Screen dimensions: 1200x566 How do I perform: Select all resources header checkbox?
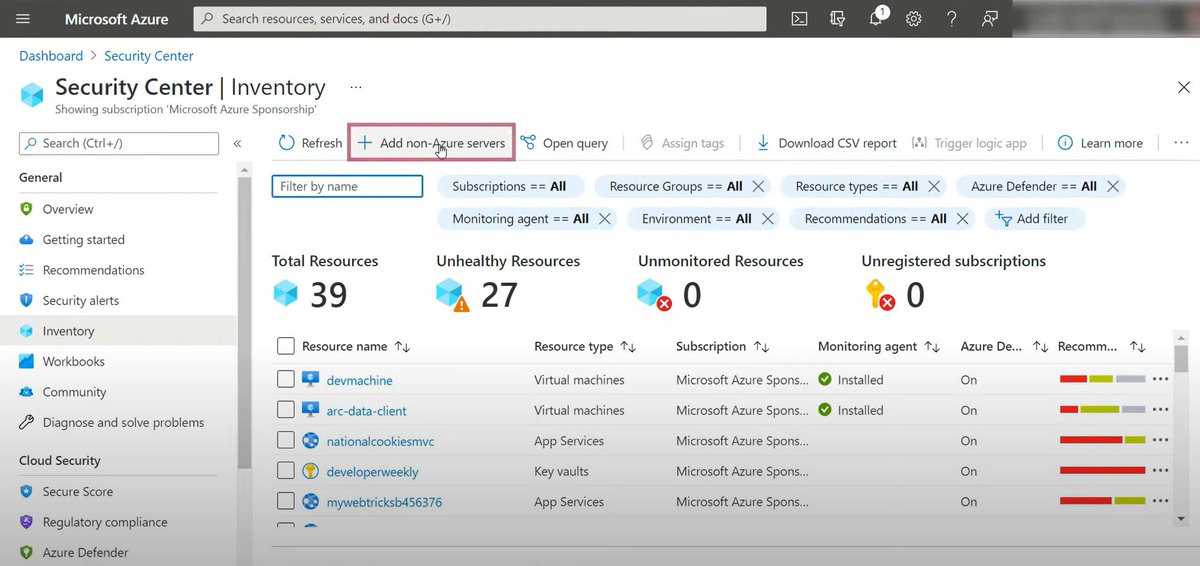pos(286,346)
